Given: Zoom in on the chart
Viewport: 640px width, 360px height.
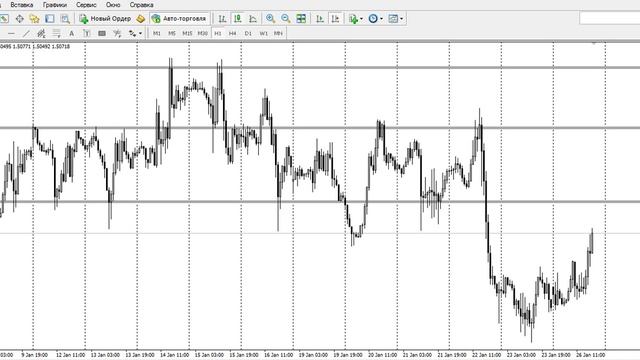Looking at the screenshot, I should (270, 18).
